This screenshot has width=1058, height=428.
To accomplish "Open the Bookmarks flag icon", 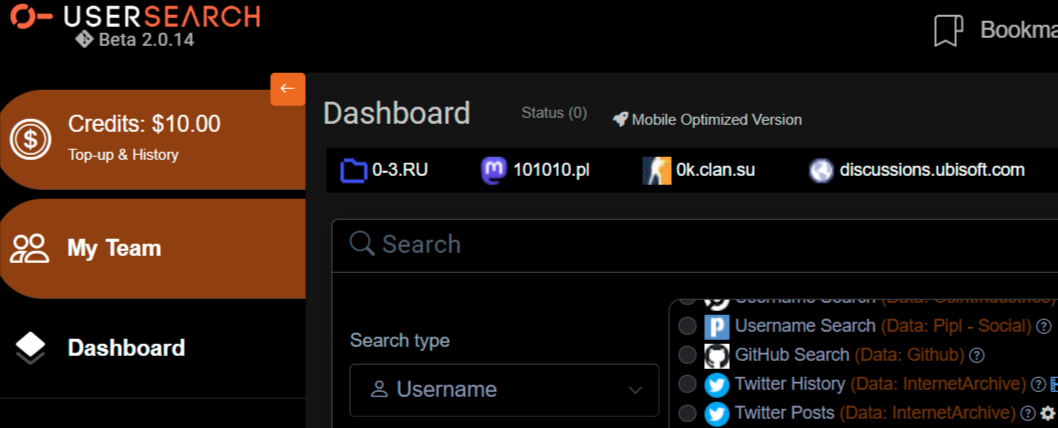I will tap(948, 30).
